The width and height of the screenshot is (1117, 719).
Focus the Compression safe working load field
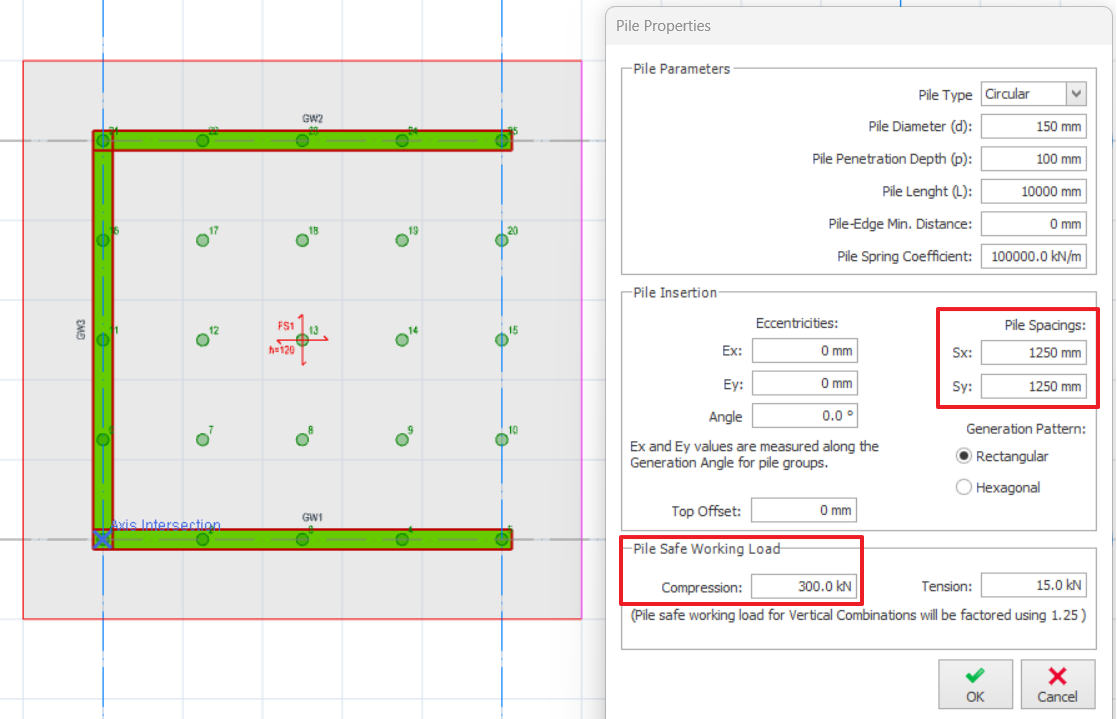[804, 587]
